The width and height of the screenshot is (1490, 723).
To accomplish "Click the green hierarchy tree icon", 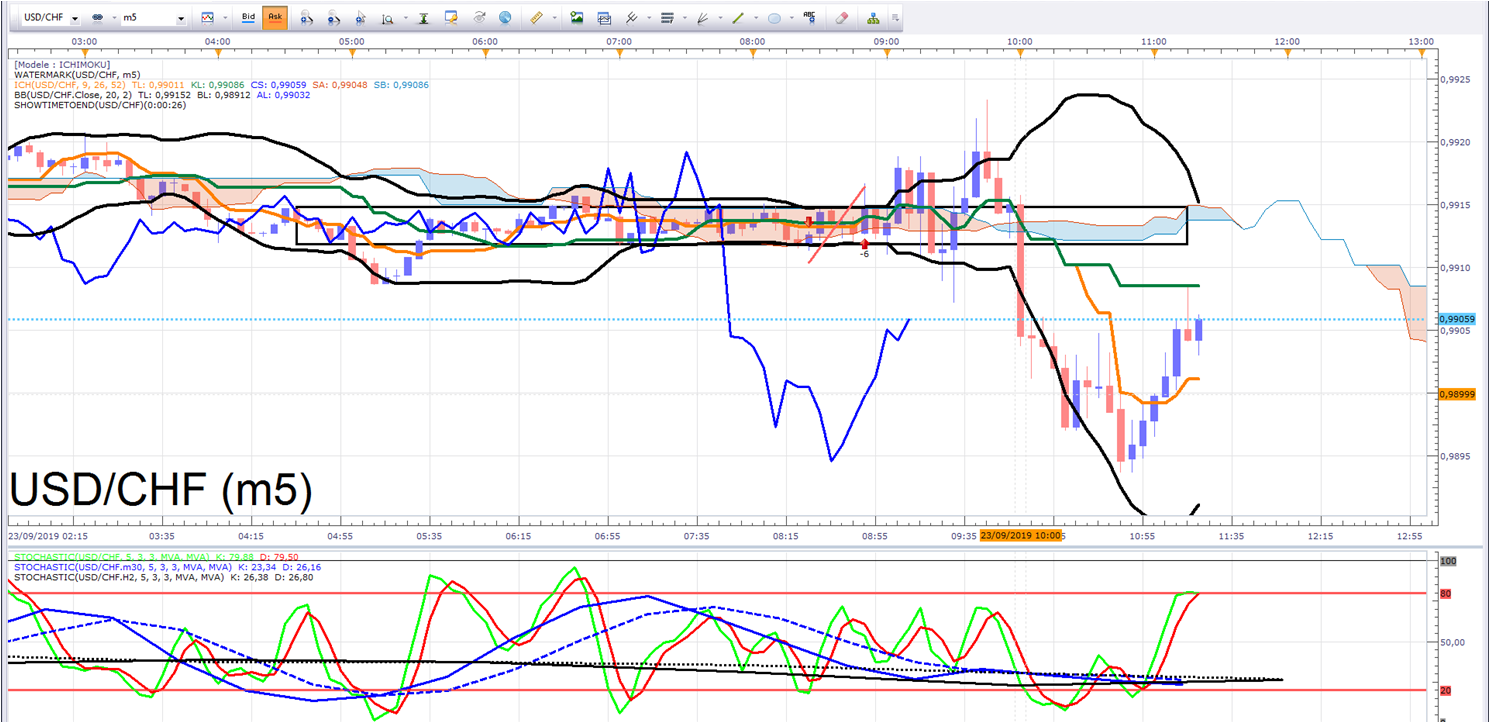I will [873, 18].
